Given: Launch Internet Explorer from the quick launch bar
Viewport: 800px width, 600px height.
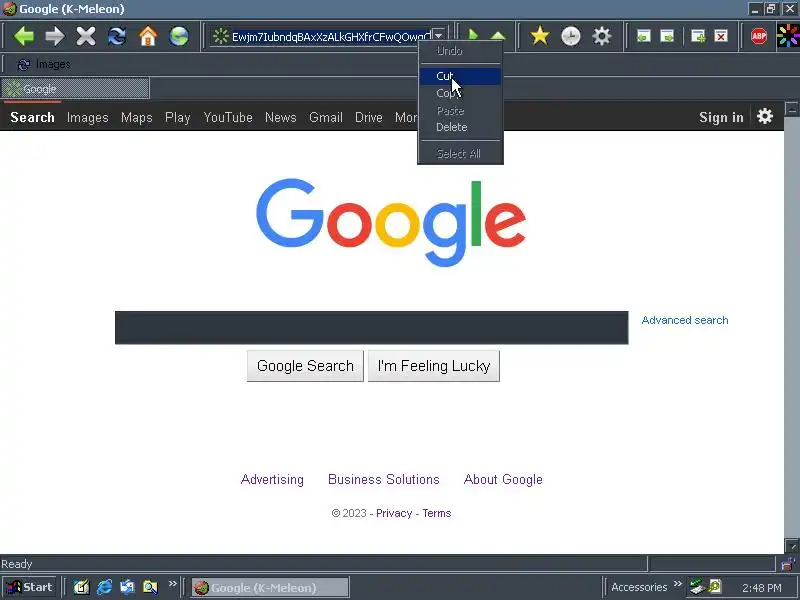Looking at the screenshot, I should pyautogui.click(x=105, y=587).
